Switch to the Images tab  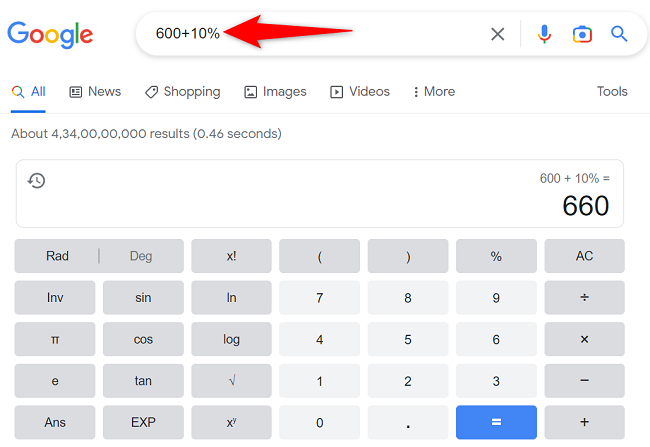click(x=275, y=92)
